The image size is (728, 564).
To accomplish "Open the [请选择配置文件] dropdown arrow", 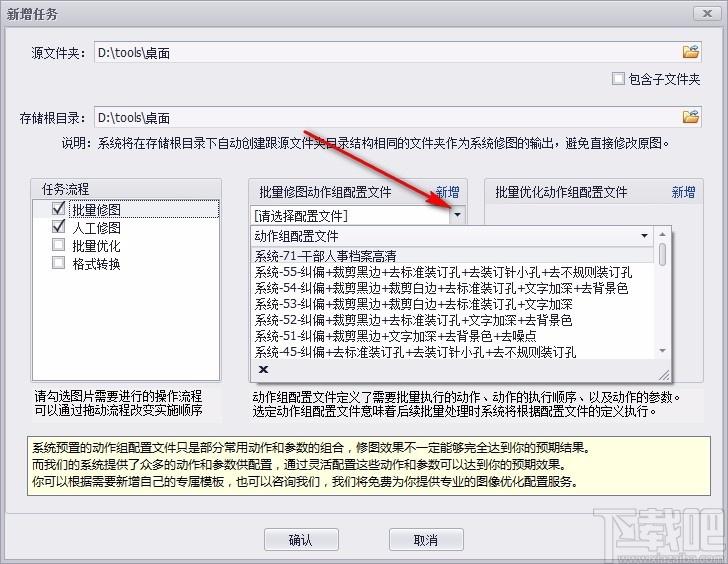I will (457, 215).
